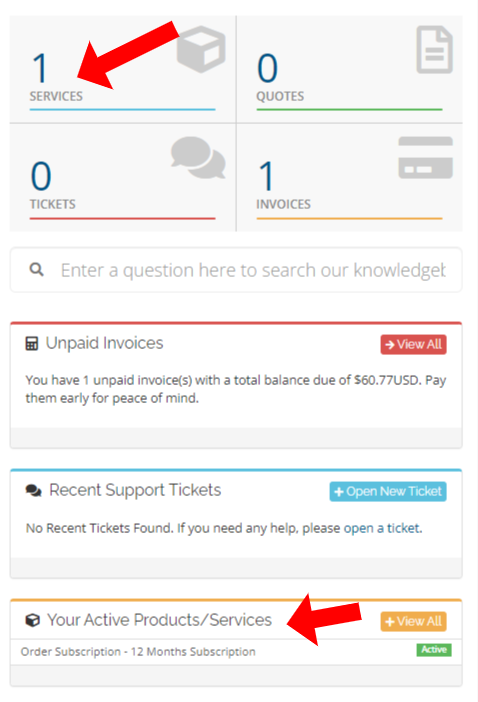Click the credit card icon in Invoices tile
Image resolution: width=478 pixels, height=702 pixels.
tap(426, 158)
